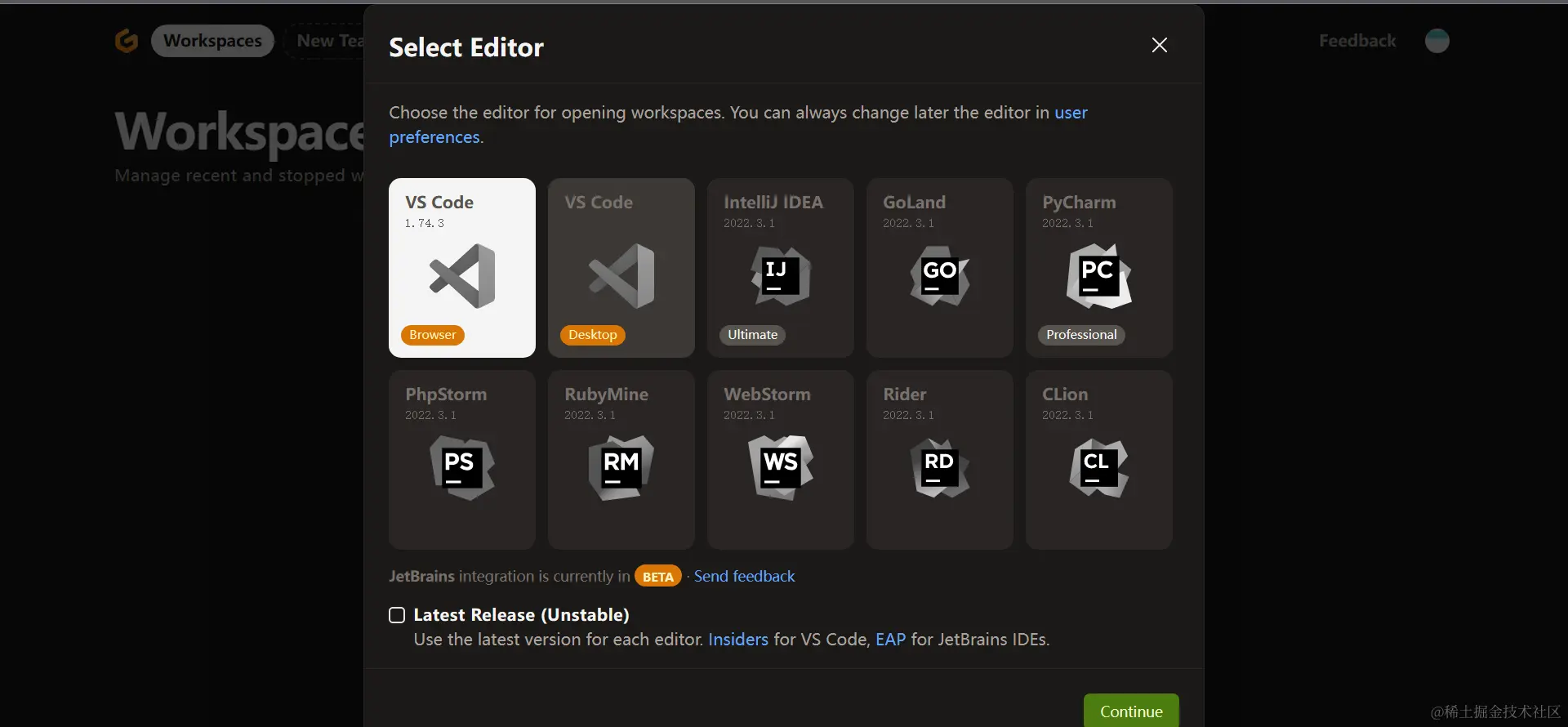Pick the RubyMine RM logo
Image resolution: width=1568 pixels, height=727 pixels.
(621, 468)
